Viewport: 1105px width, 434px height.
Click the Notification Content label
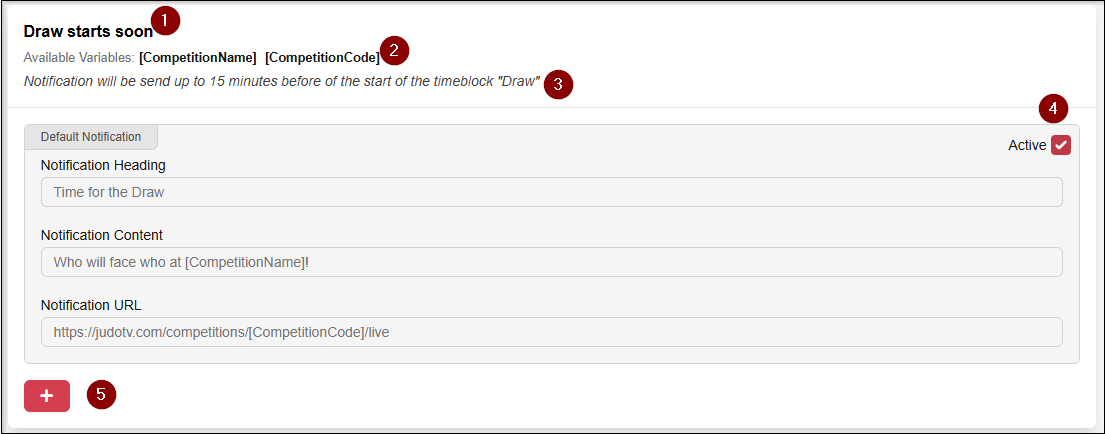[101, 235]
